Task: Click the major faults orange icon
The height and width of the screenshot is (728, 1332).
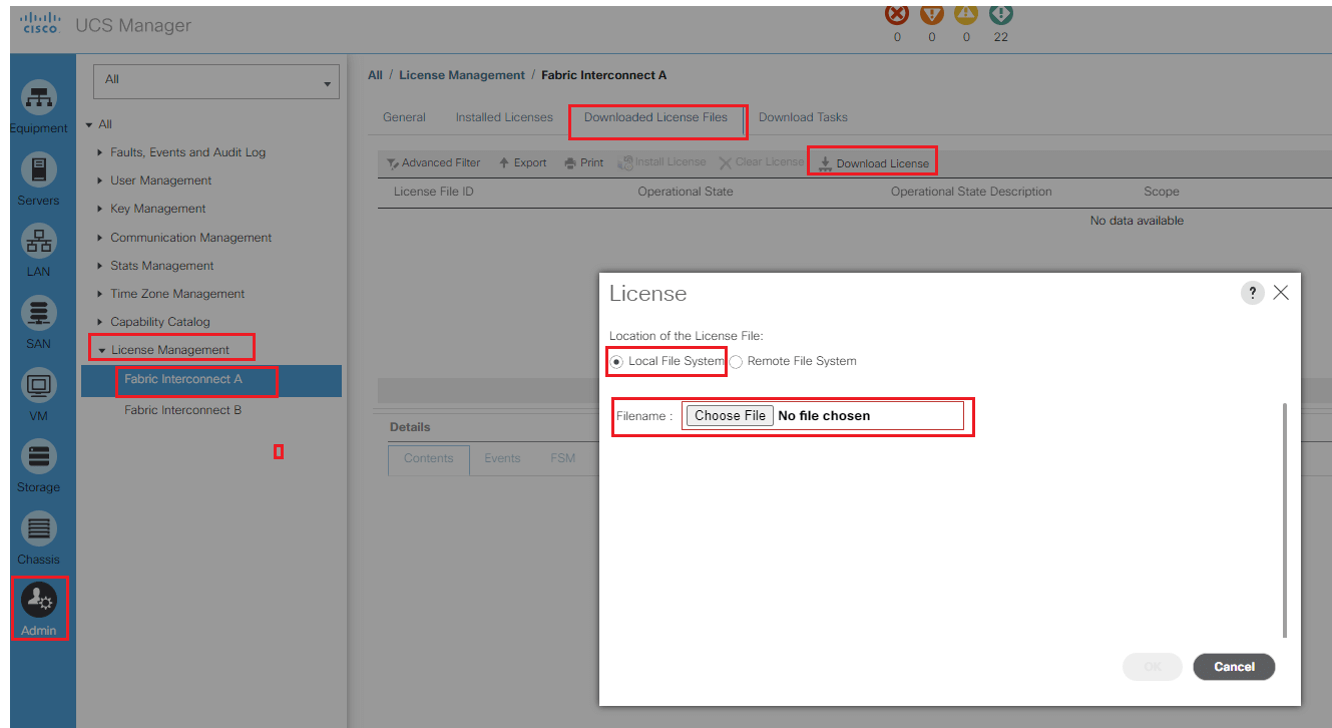Action: pyautogui.click(x=932, y=15)
